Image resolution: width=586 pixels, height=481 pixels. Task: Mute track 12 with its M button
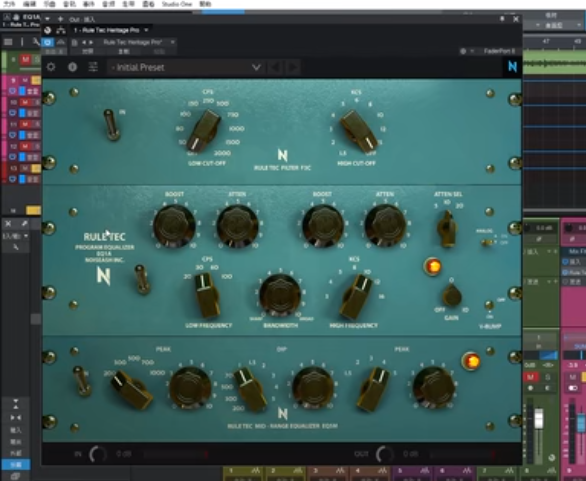25,146
